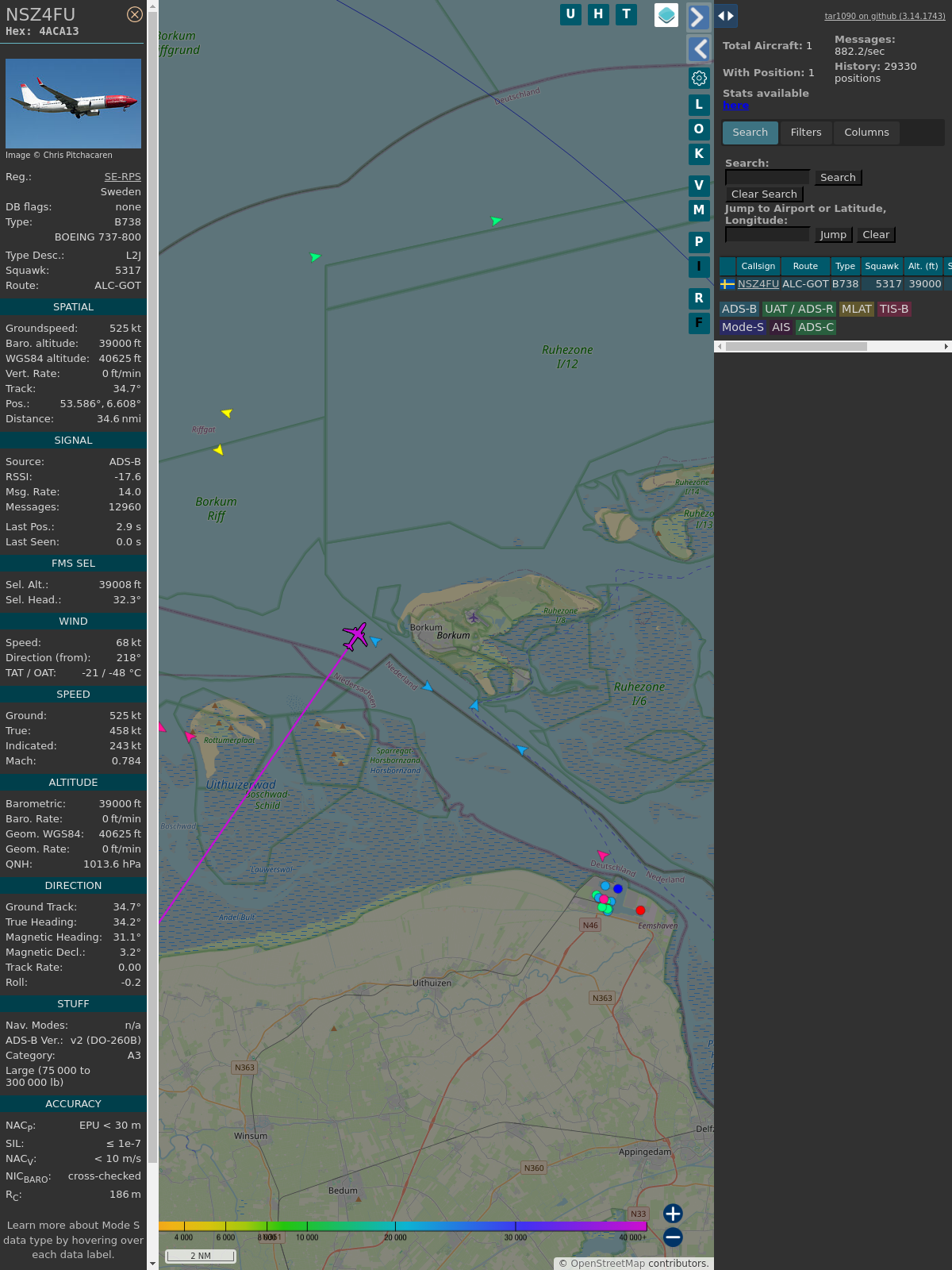The image size is (952, 1270).
Task: Sort table by Type column
Action: coord(846,266)
